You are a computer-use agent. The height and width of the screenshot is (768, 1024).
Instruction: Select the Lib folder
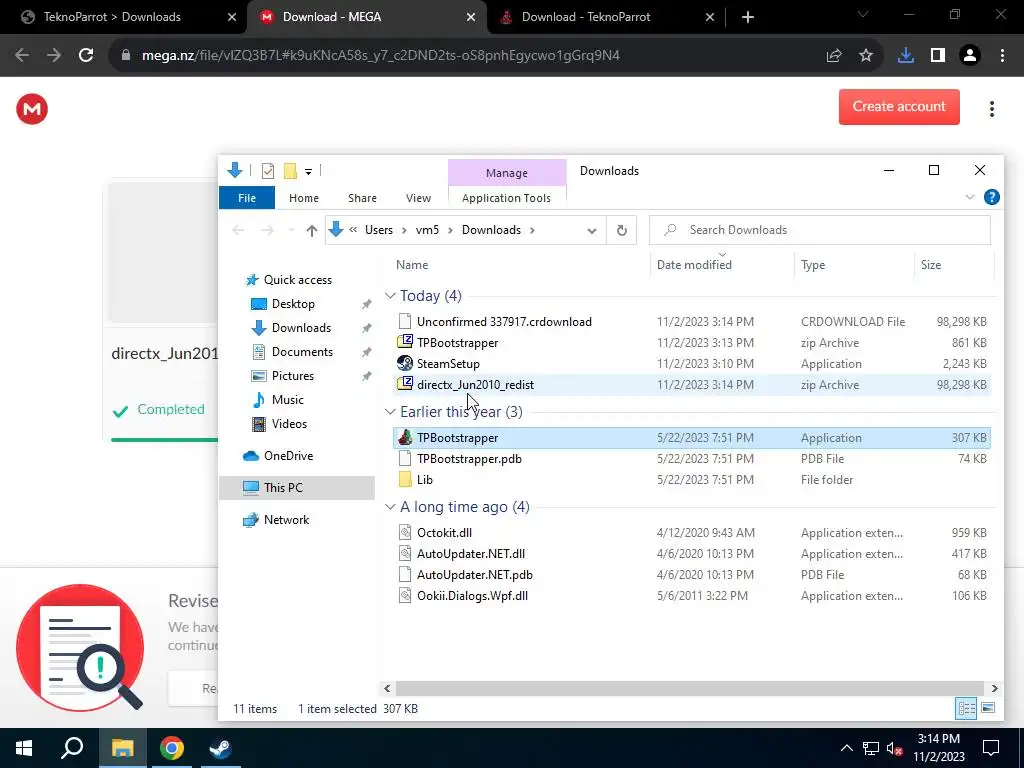coord(692,479)
